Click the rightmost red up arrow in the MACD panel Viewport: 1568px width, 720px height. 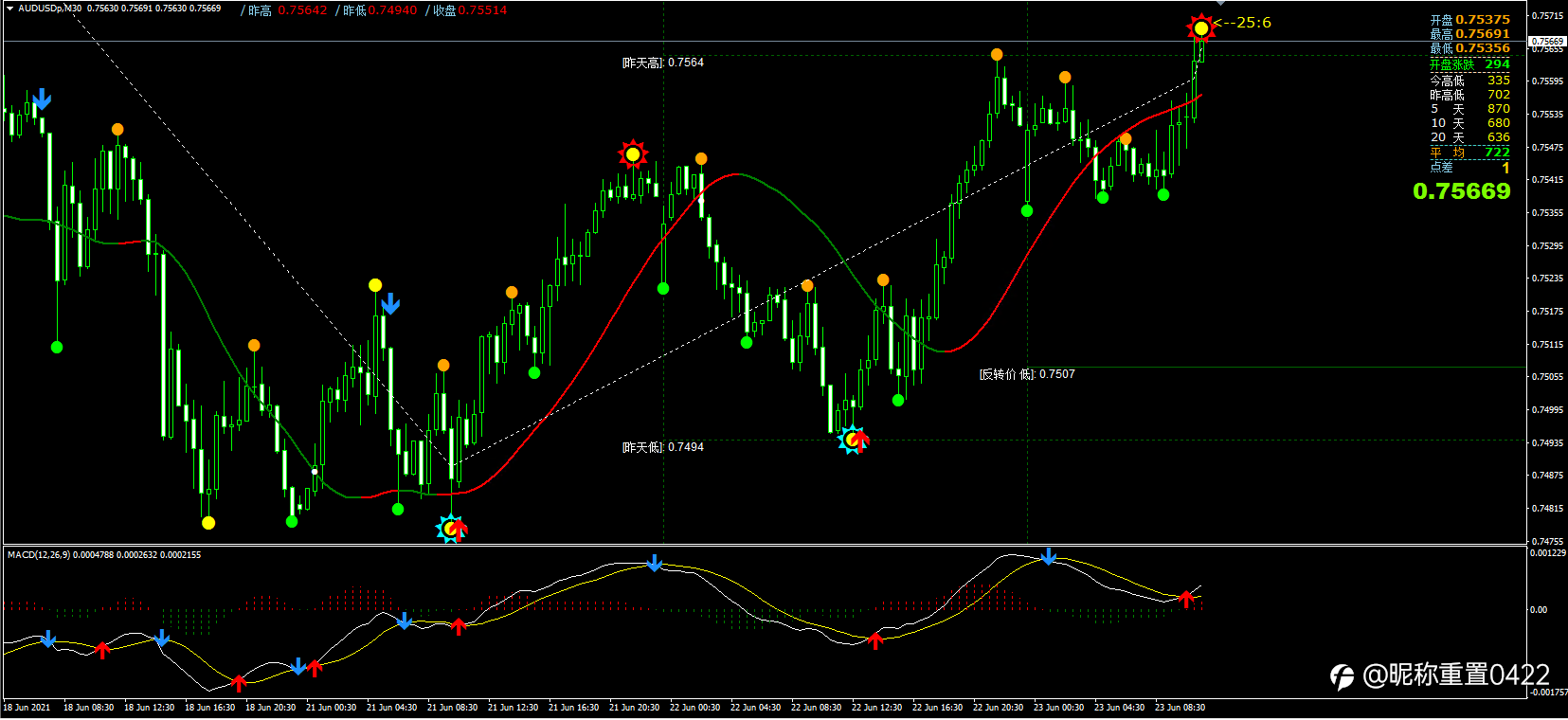pyautogui.click(x=1185, y=599)
